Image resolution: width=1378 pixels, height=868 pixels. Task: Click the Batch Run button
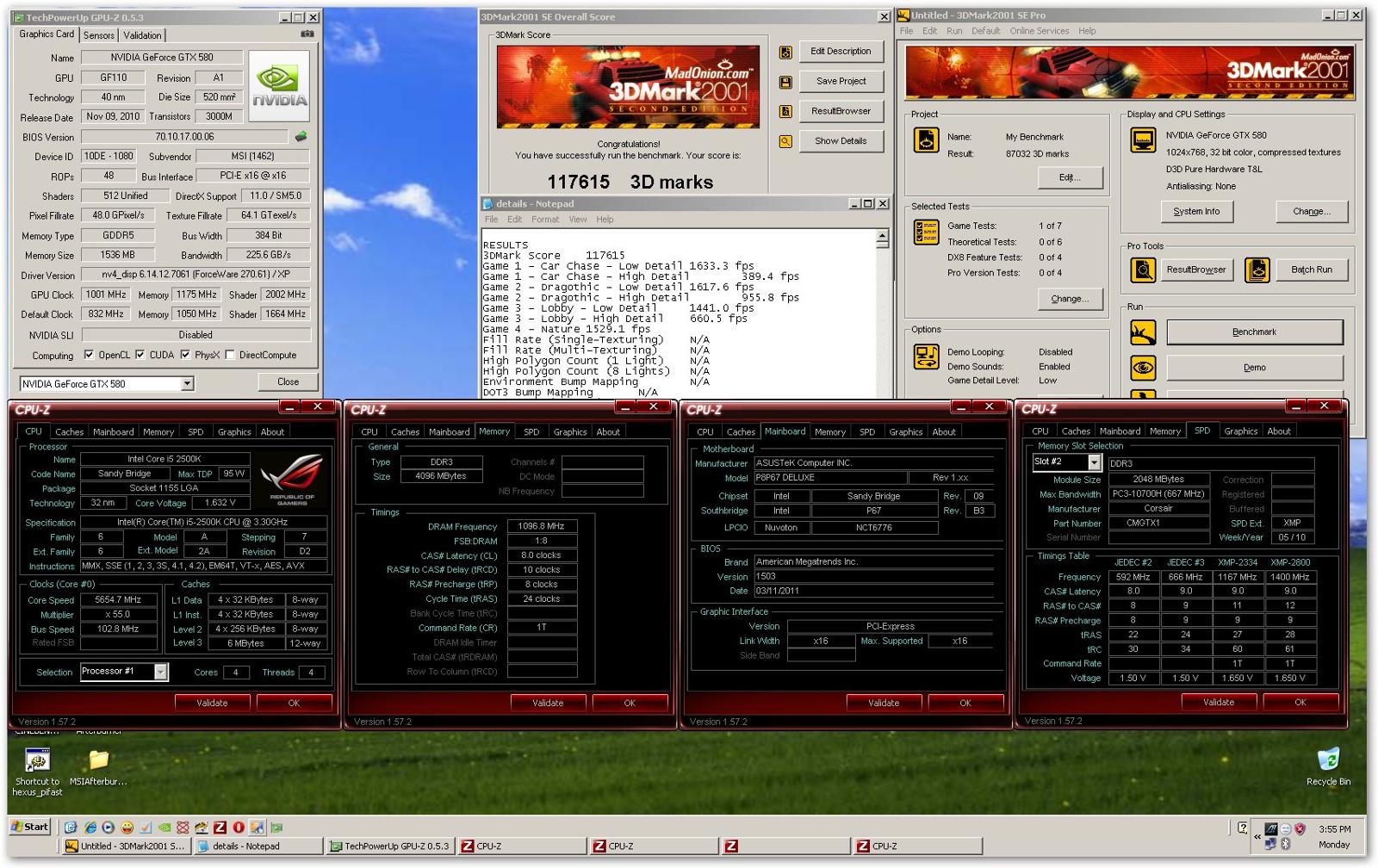[x=1311, y=270]
